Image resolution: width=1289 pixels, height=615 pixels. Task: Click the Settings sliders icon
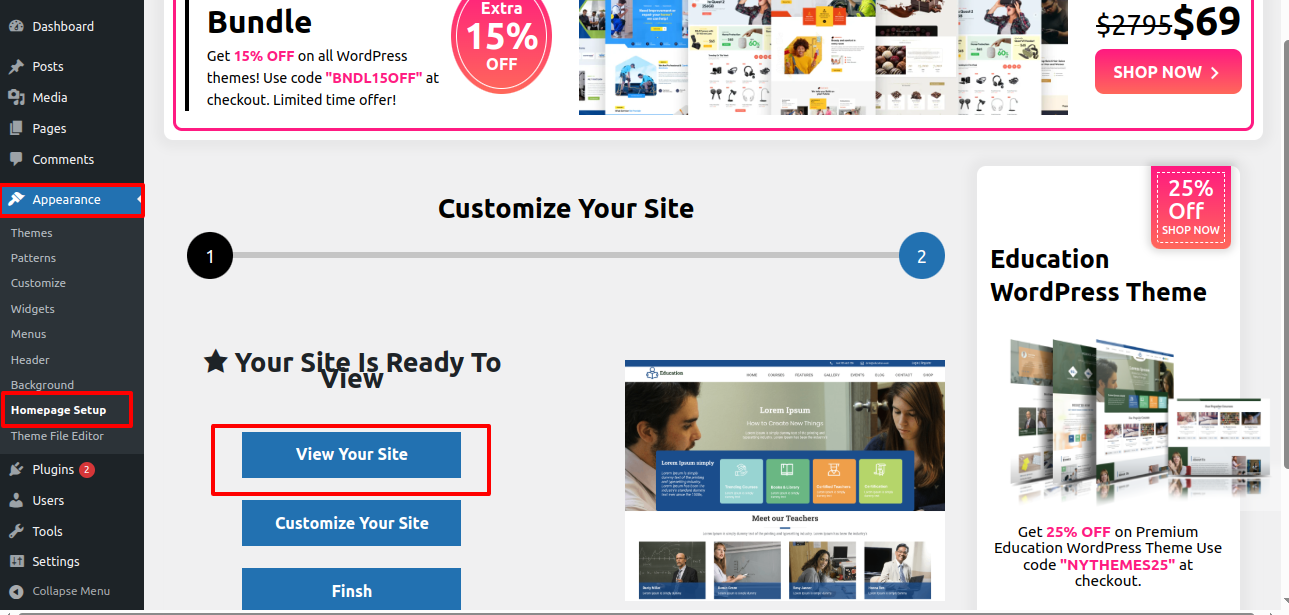tap(16, 562)
